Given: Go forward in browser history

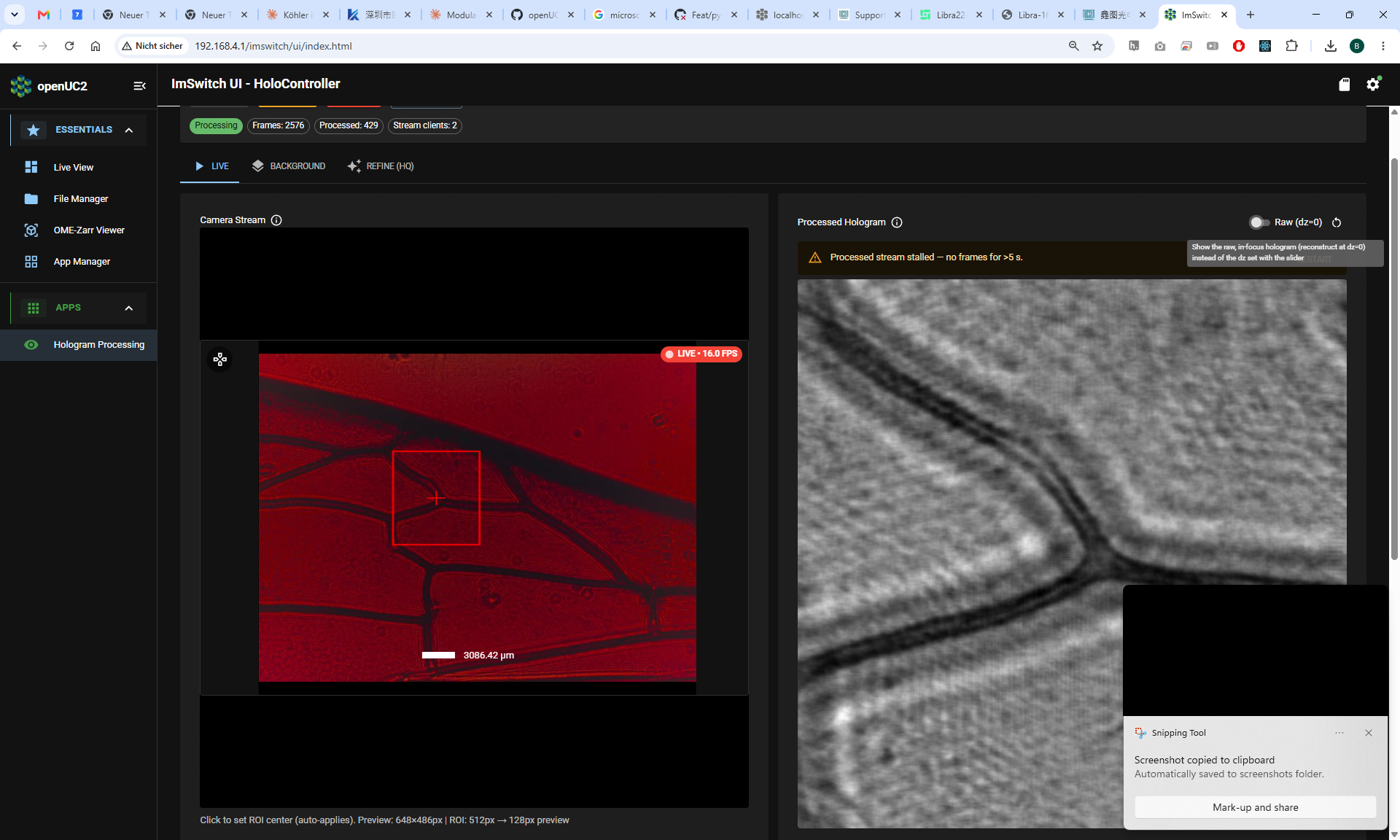Looking at the screenshot, I should coord(43,46).
